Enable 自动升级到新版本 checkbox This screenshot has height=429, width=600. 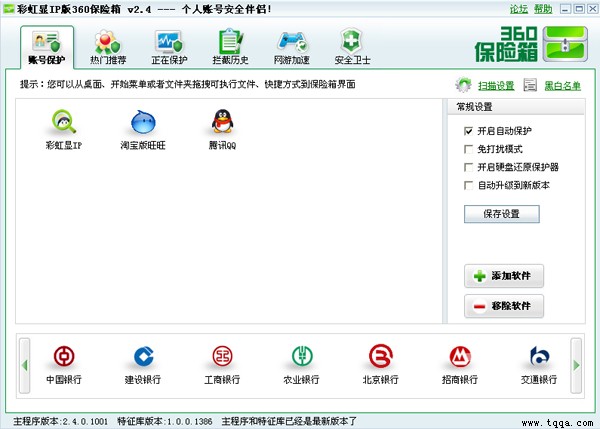tap(469, 185)
